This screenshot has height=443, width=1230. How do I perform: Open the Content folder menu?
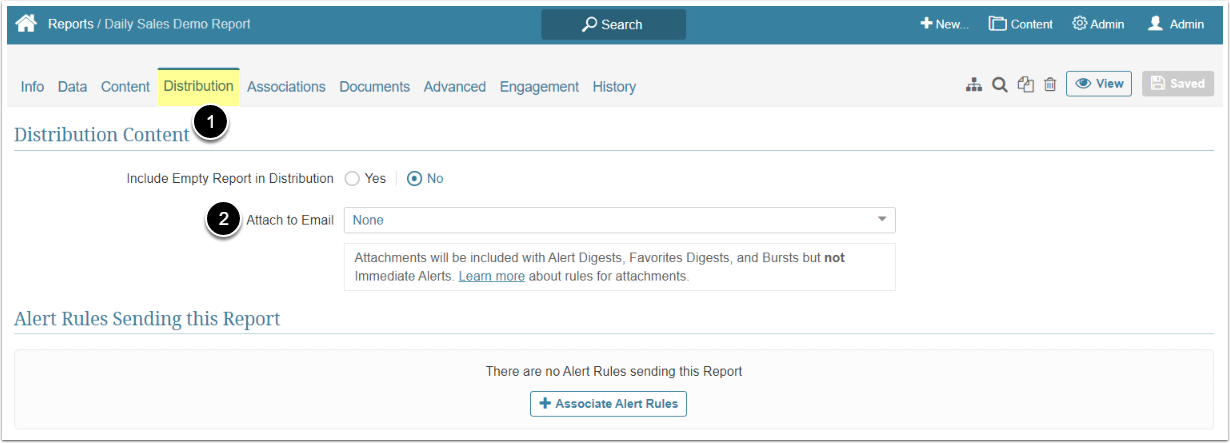pyautogui.click(x=1021, y=24)
